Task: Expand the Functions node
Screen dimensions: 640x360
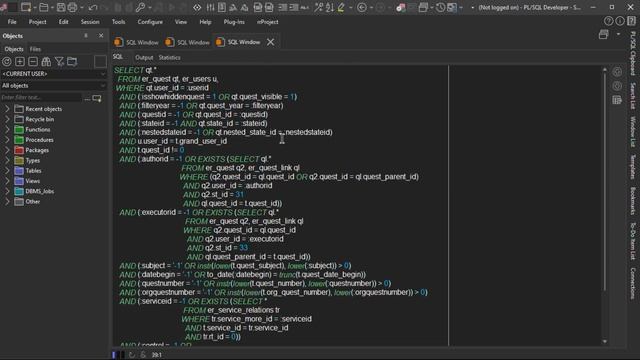Action: (7, 129)
